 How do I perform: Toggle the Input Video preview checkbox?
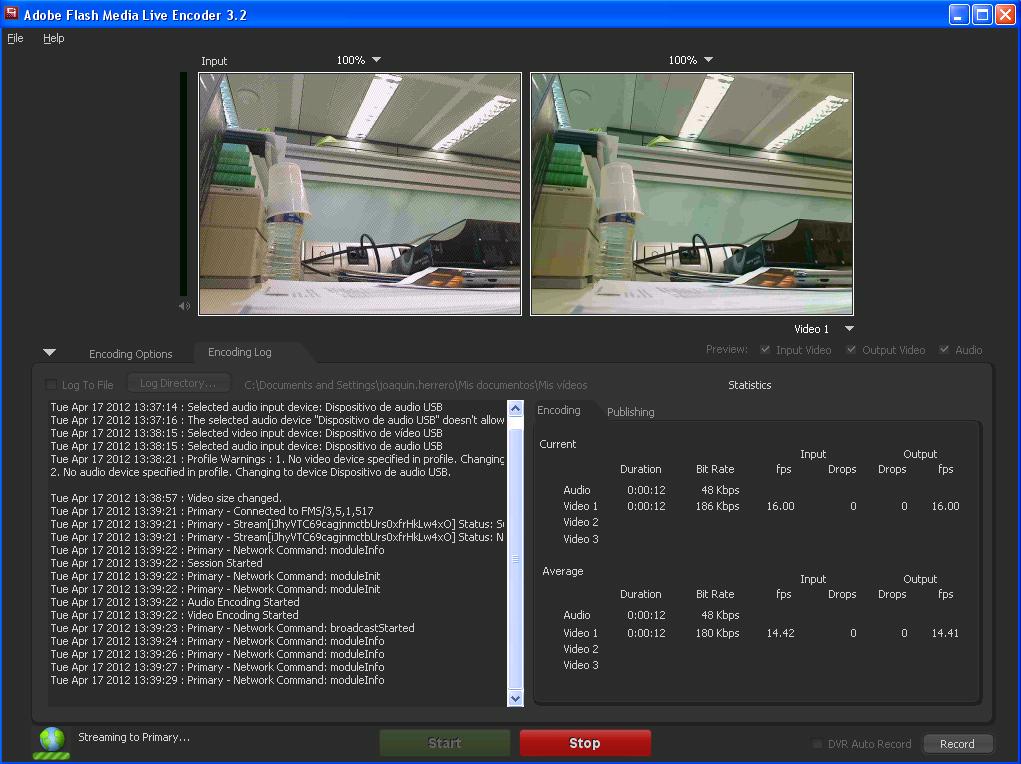pos(765,350)
